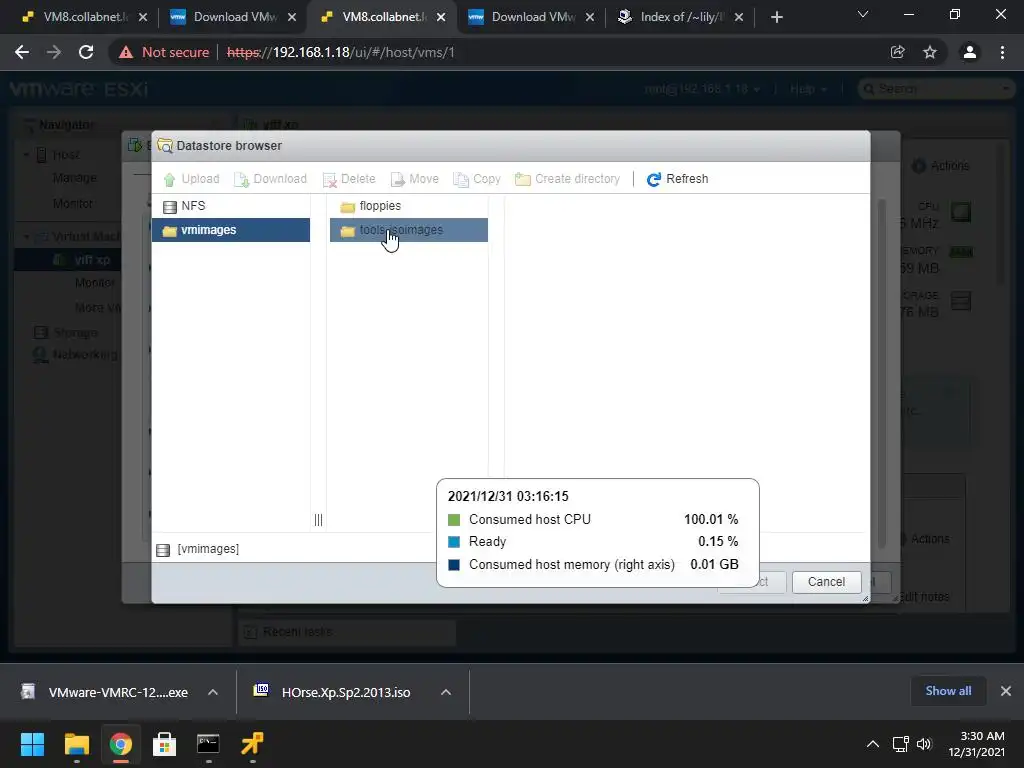Open the floppies folder
The height and width of the screenshot is (768, 1024).
[409, 206]
